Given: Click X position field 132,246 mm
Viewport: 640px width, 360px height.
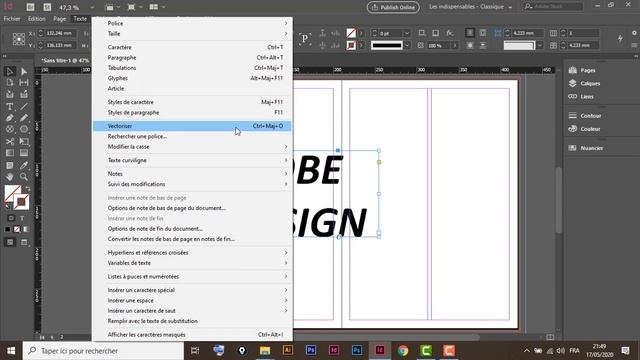Looking at the screenshot, I should (60, 33).
